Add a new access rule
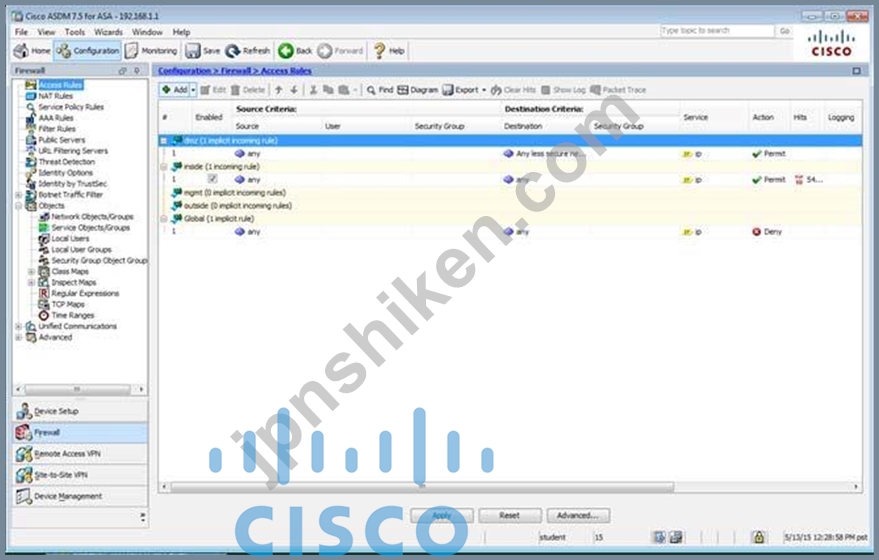879x560 pixels. [x=174, y=90]
